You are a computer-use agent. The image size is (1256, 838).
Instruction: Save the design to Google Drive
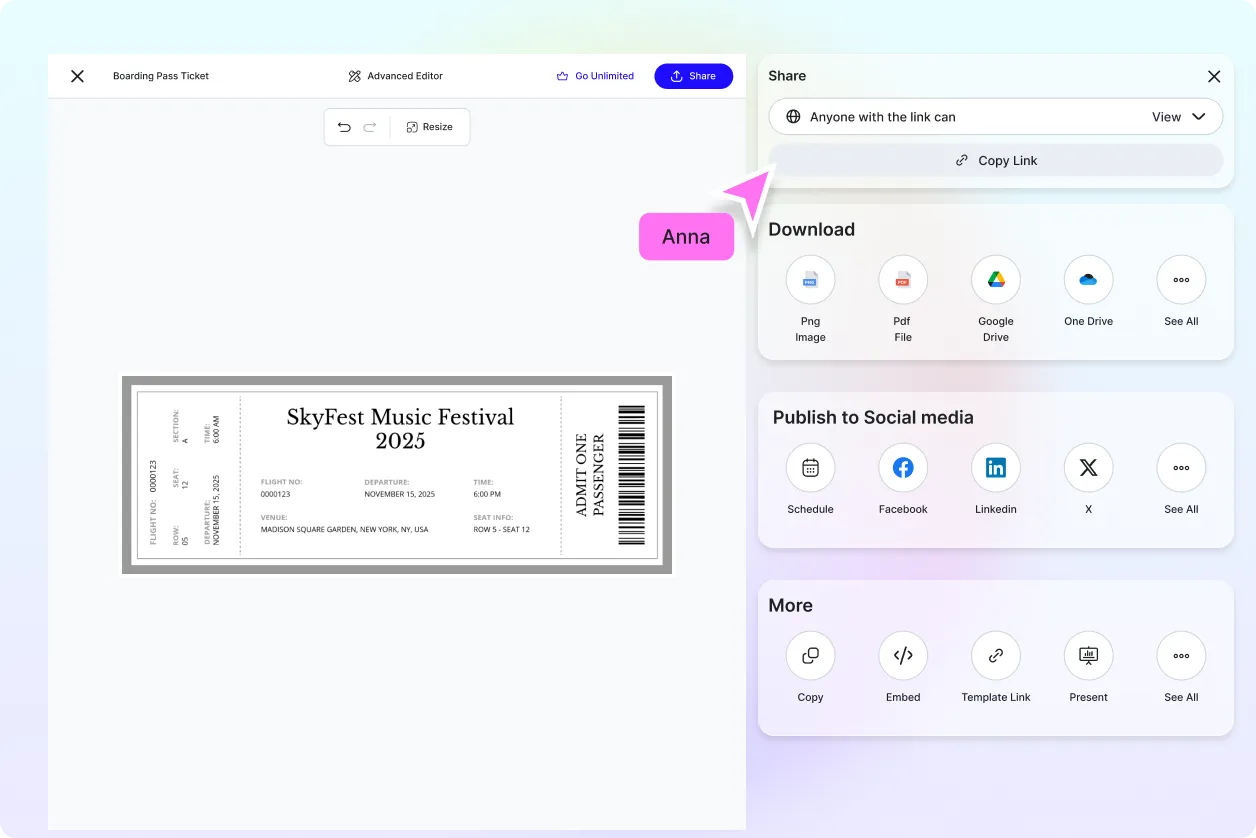pyautogui.click(x=995, y=280)
